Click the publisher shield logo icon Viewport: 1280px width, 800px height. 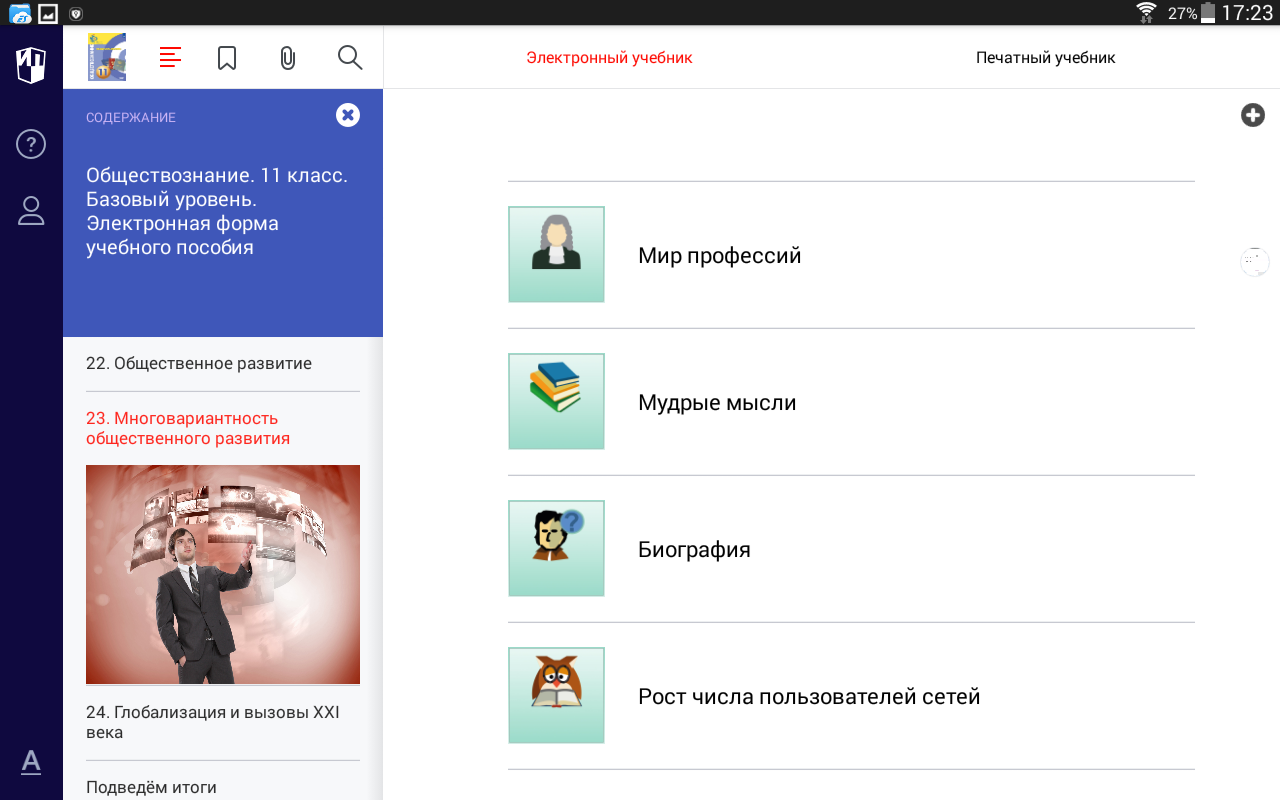coord(31,66)
